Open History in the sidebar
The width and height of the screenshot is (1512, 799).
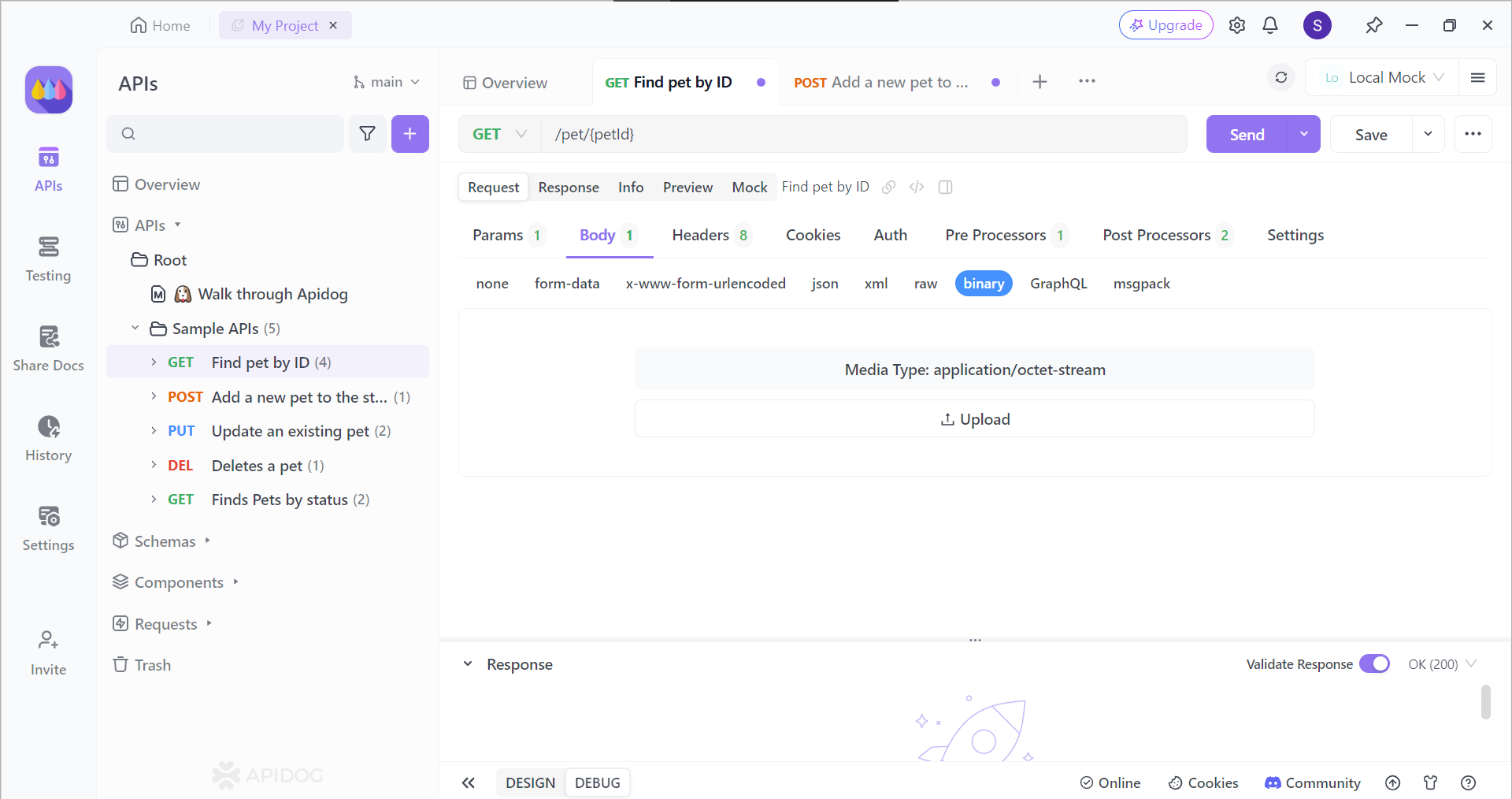pyautogui.click(x=48, y=438)
